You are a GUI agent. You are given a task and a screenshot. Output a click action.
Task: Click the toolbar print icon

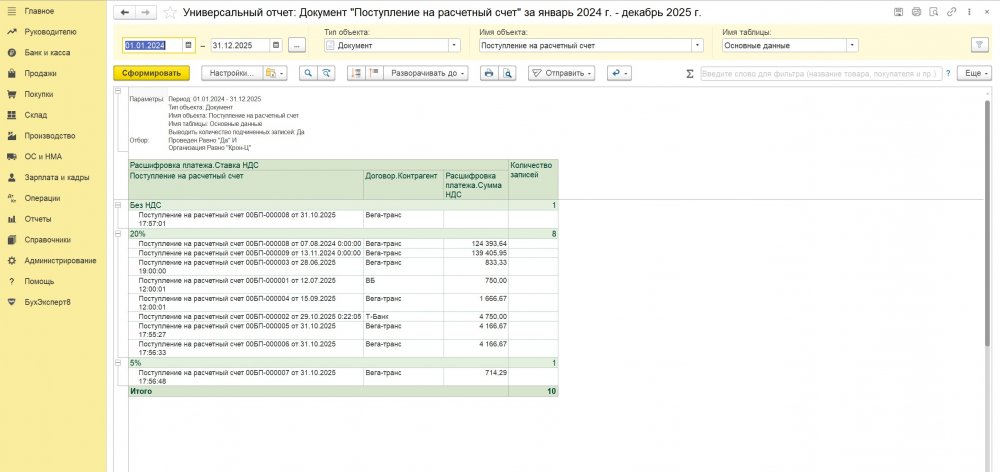pos(489,73)
